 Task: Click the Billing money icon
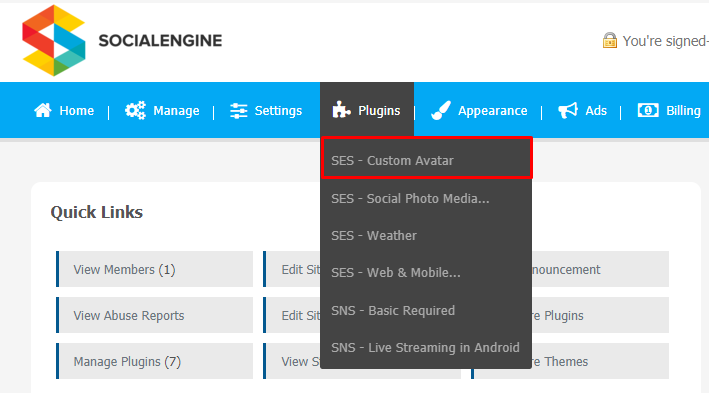[648, 110]
